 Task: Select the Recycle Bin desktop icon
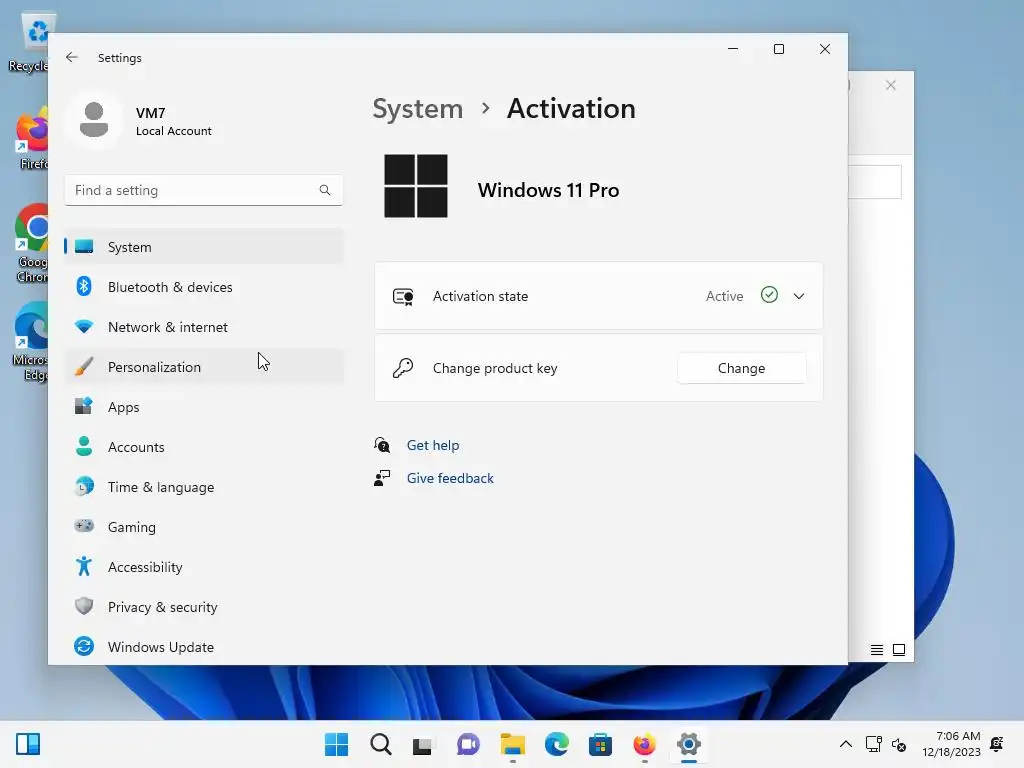click(x=29, y=43)
